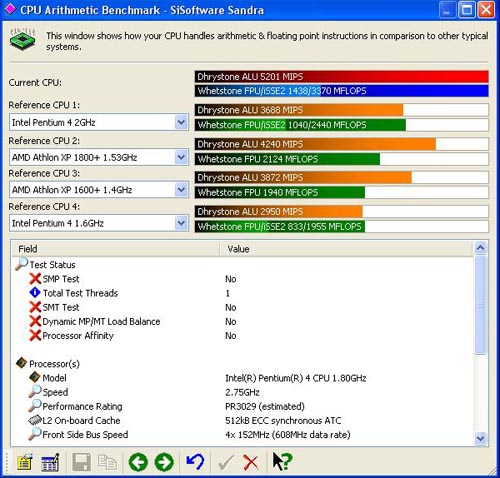
Task: Click the floppy disk Save icon
Action: tap(81, 462)
